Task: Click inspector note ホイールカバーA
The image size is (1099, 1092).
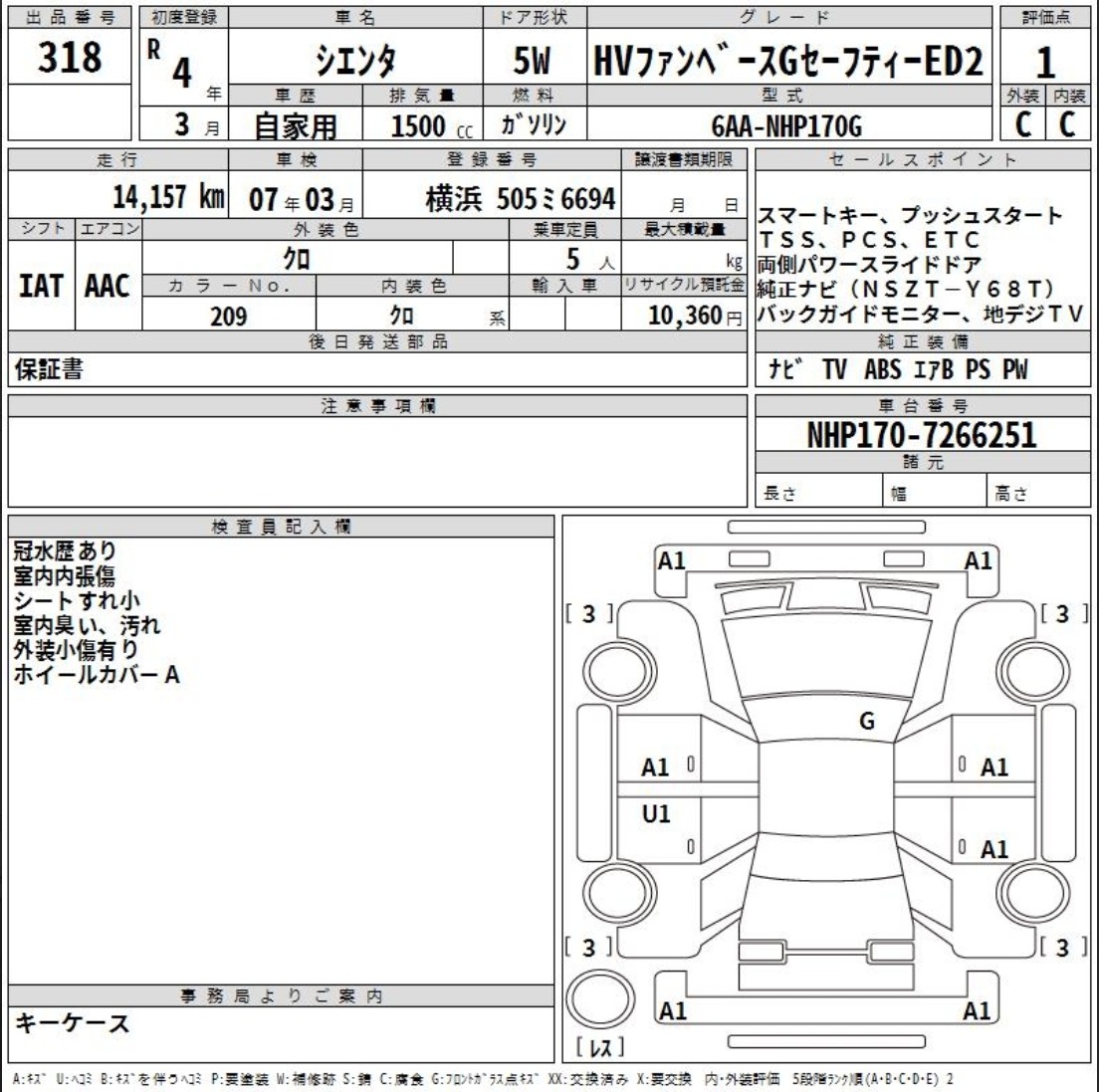Action: tap(97, 675)
